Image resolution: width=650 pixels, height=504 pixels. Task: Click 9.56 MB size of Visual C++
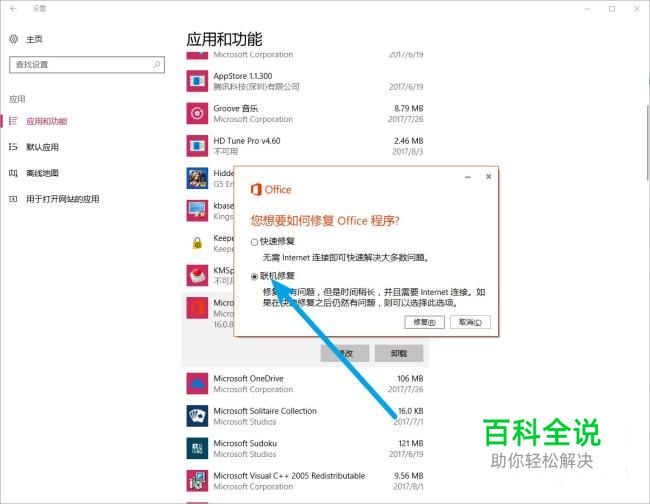[409, 475]
